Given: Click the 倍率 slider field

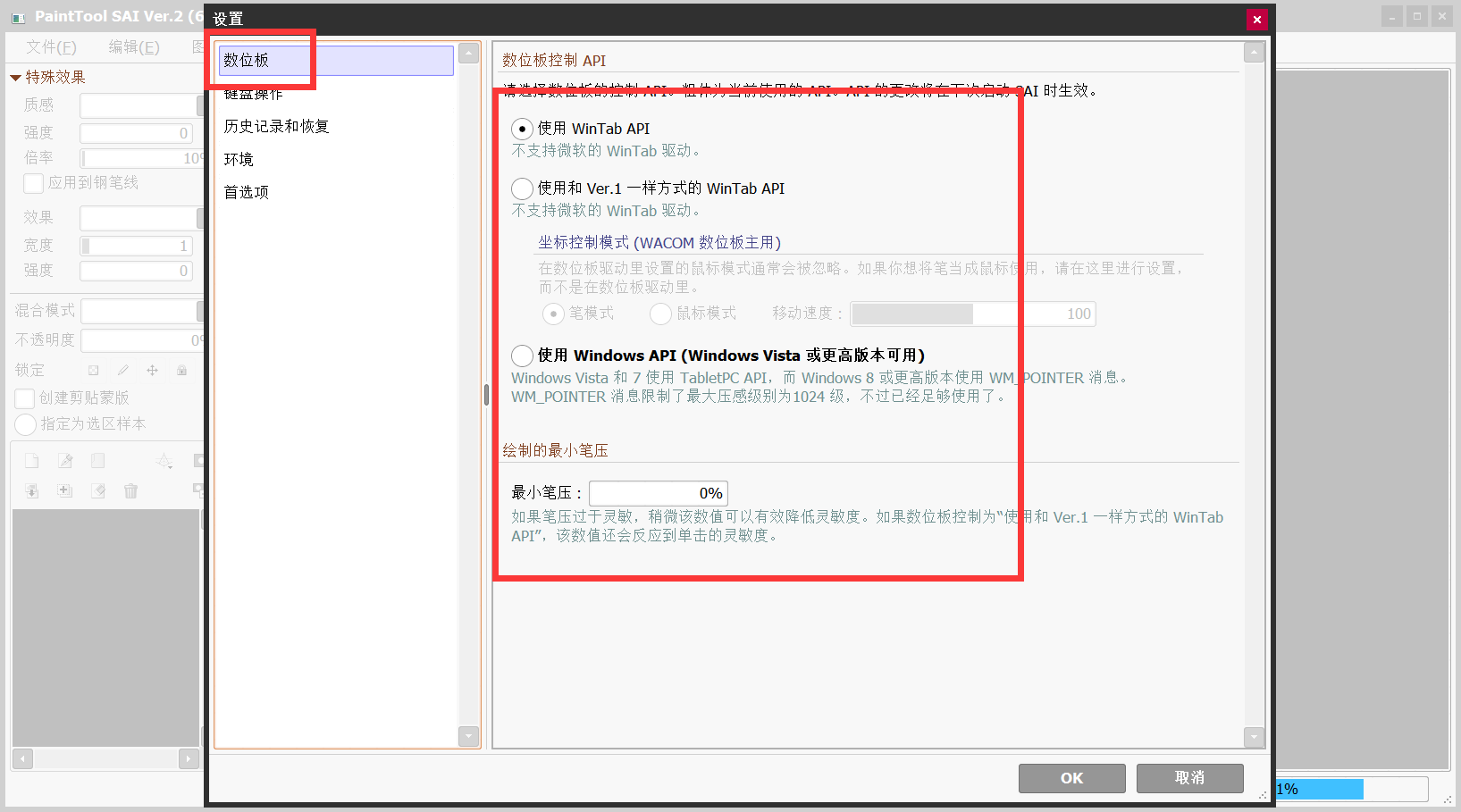Looking at the screenshot, I should coord(142,158).
